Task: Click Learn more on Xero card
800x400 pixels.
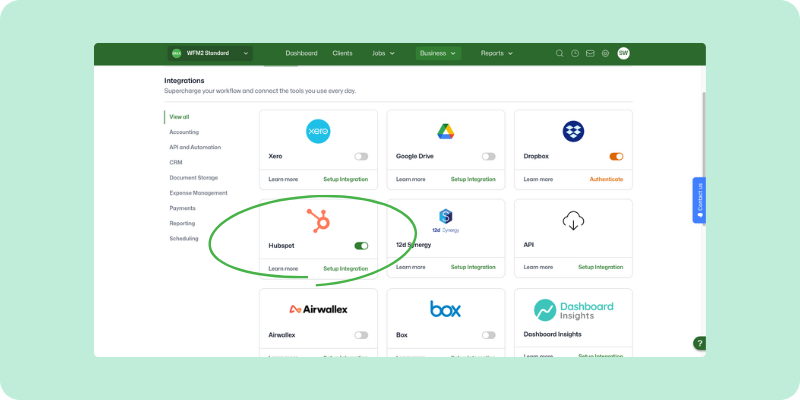Action: click(283, 180)
